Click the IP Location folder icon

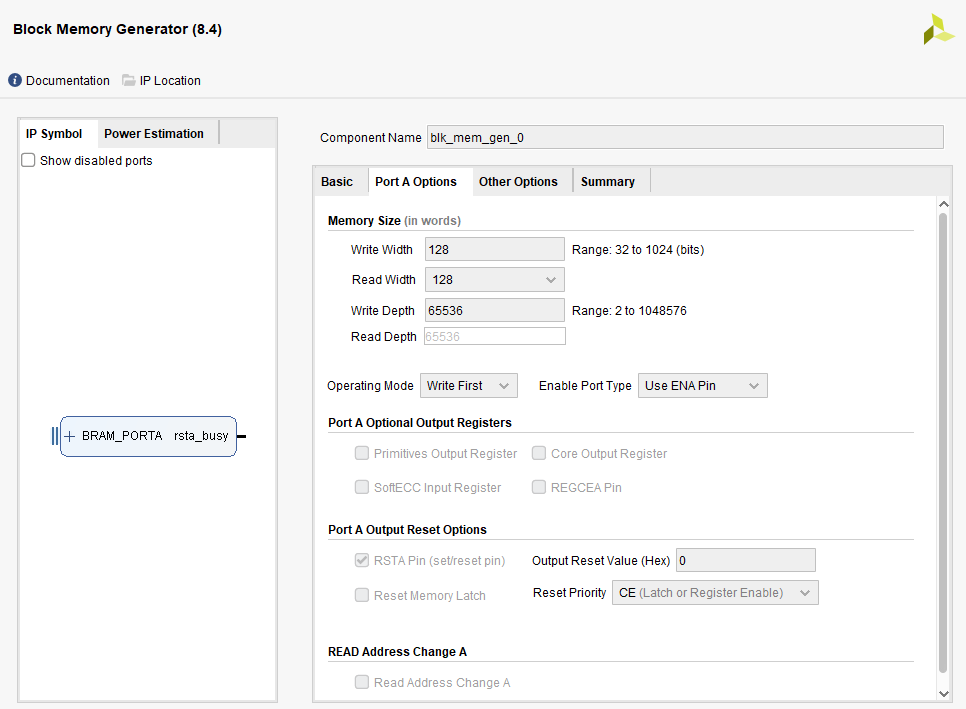(128, 80)
